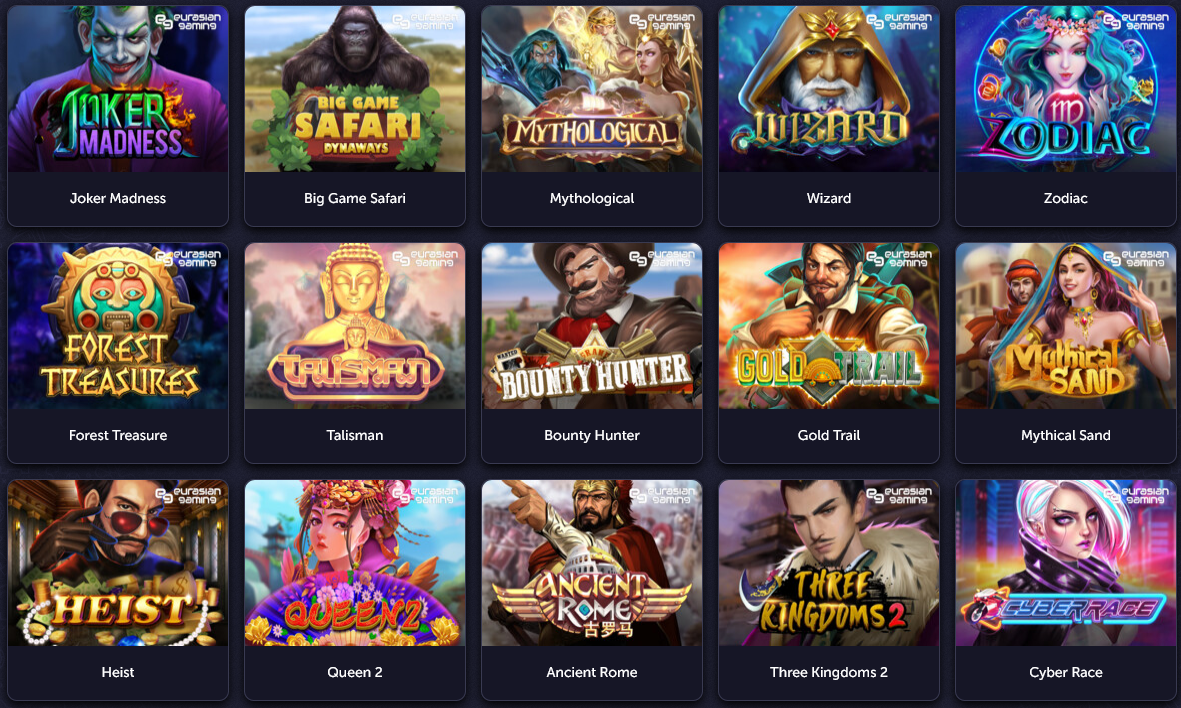This screenshot has width=1181, height=708.
Task: Launch the Queen 2 game artwork
Action: click(355, 563)
